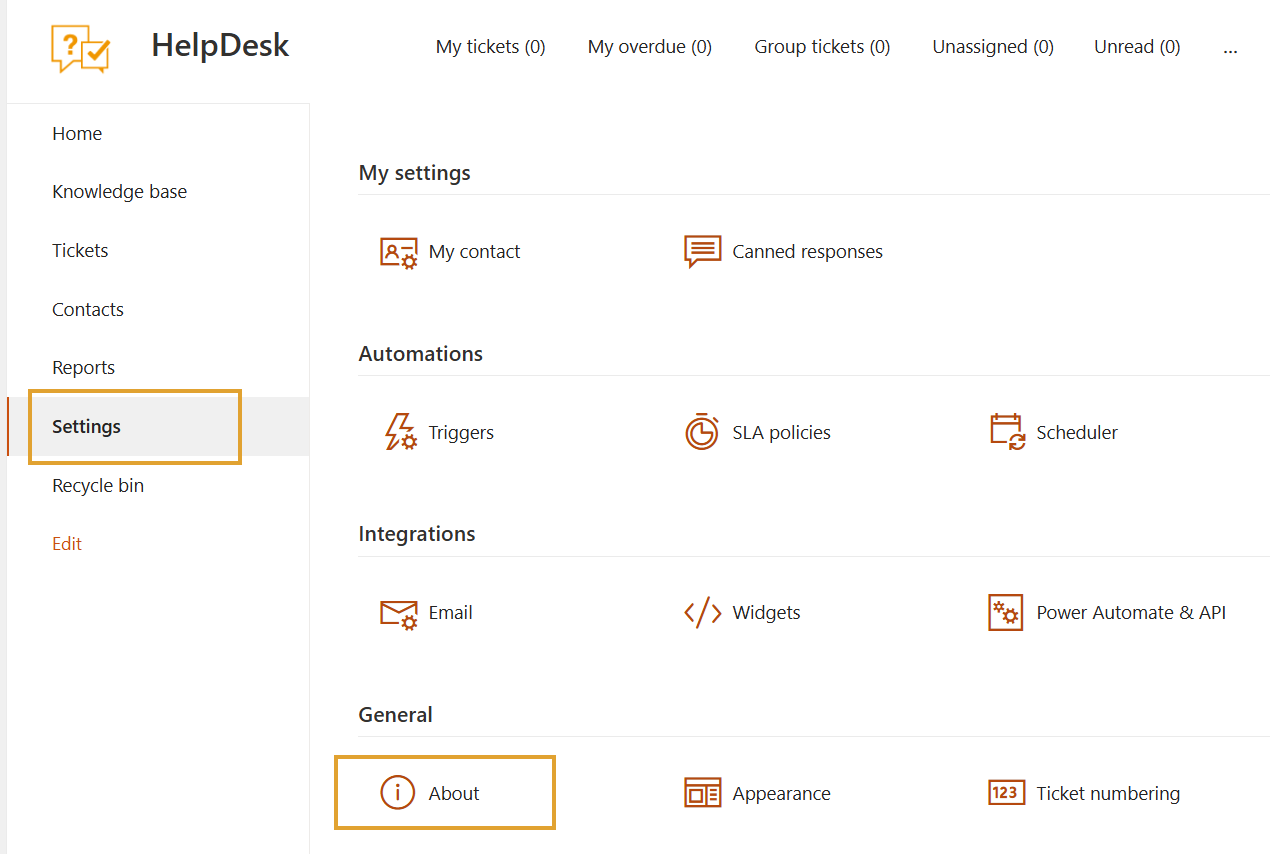This screenshot has width=1277, height=854.
Task: Open the About label
Action: click(454, 793)
